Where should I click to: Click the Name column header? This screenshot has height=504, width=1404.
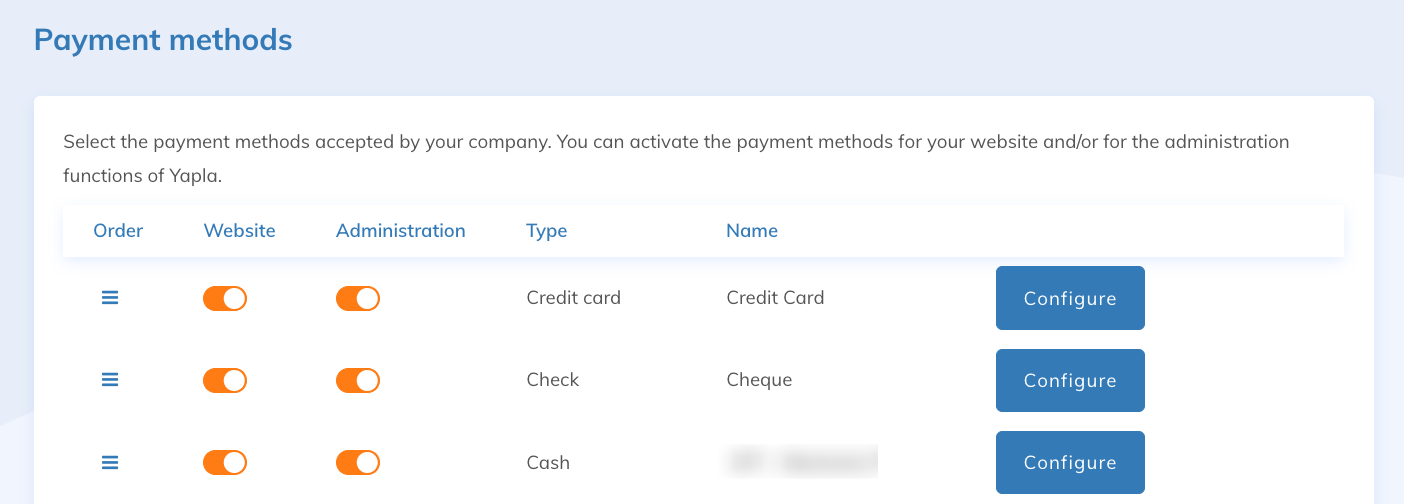(x=752, y=231)
